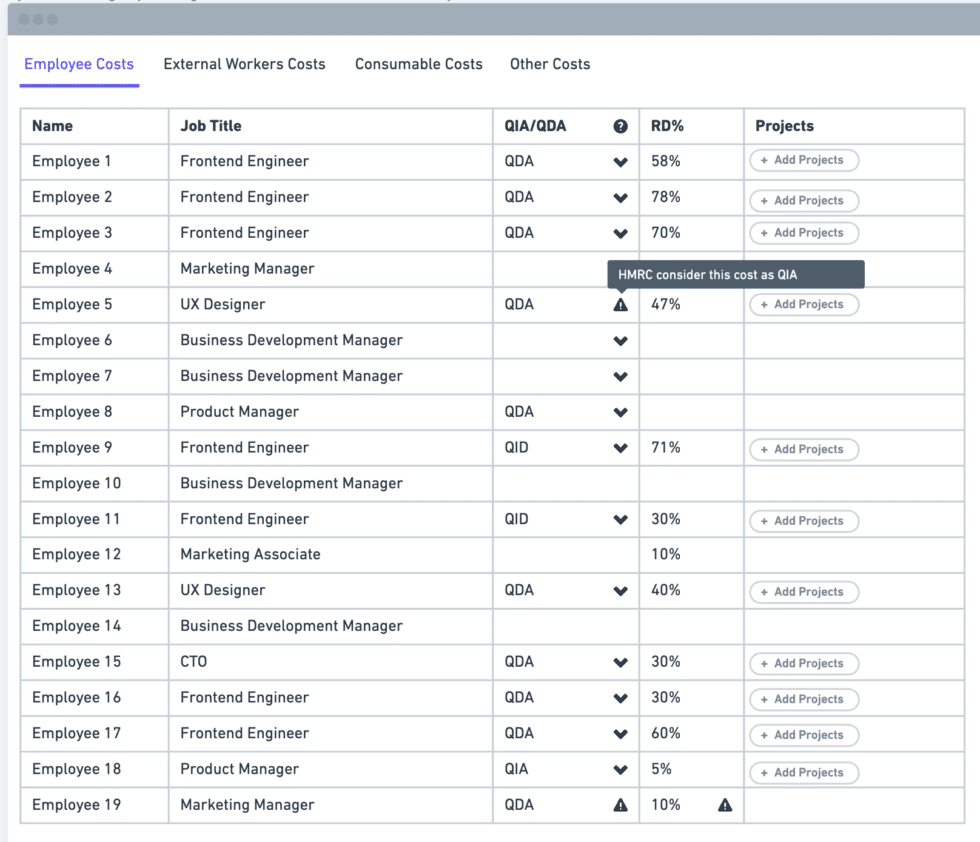Click Employee 12's 10% RD value

[x=666, y=554]
